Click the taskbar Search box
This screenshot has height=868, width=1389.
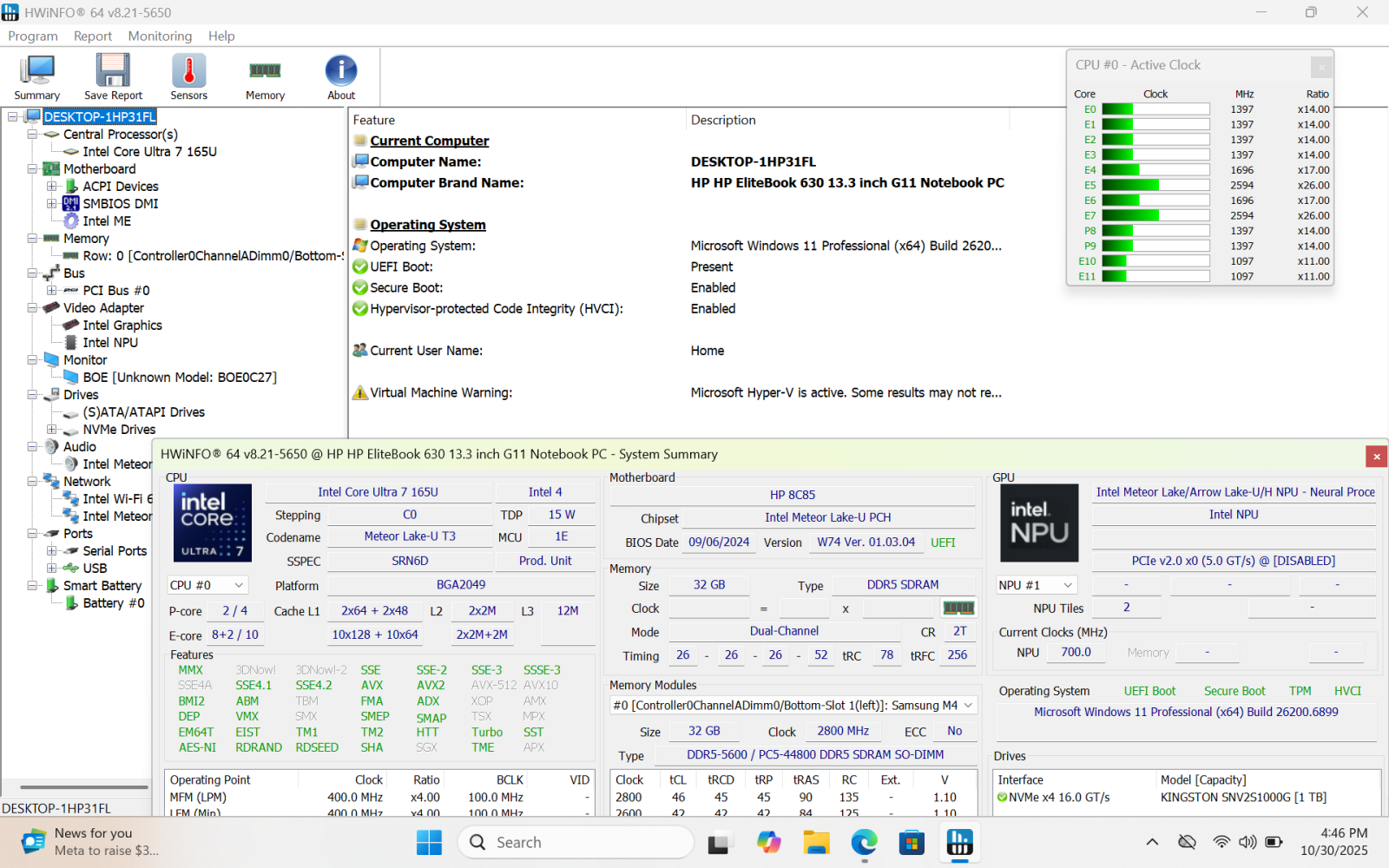tap(576, 842)
